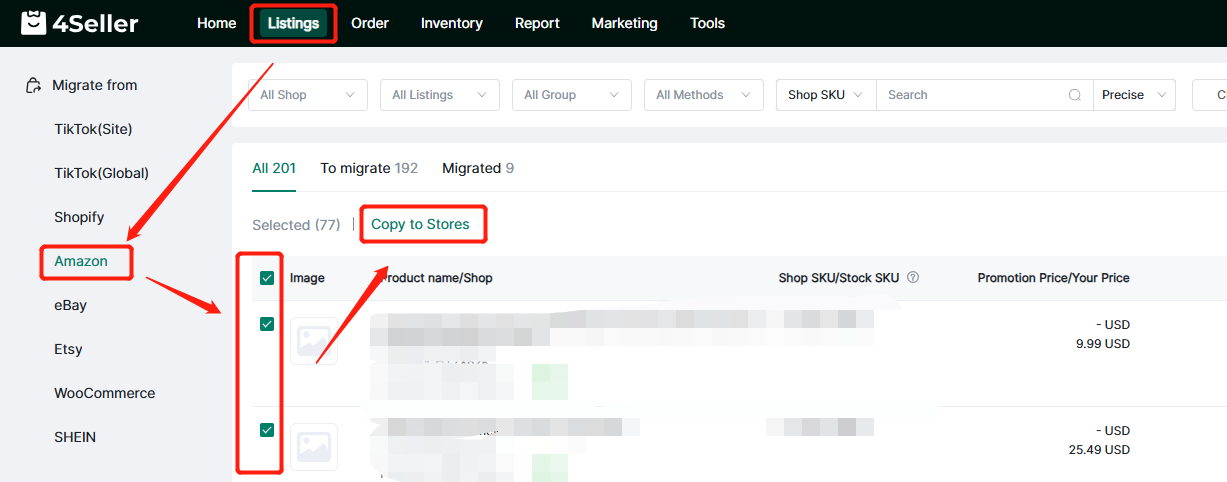Open the 25.49 USD product image placeholder
This screenshot has width=1227, height=482.
pos(313,446)
